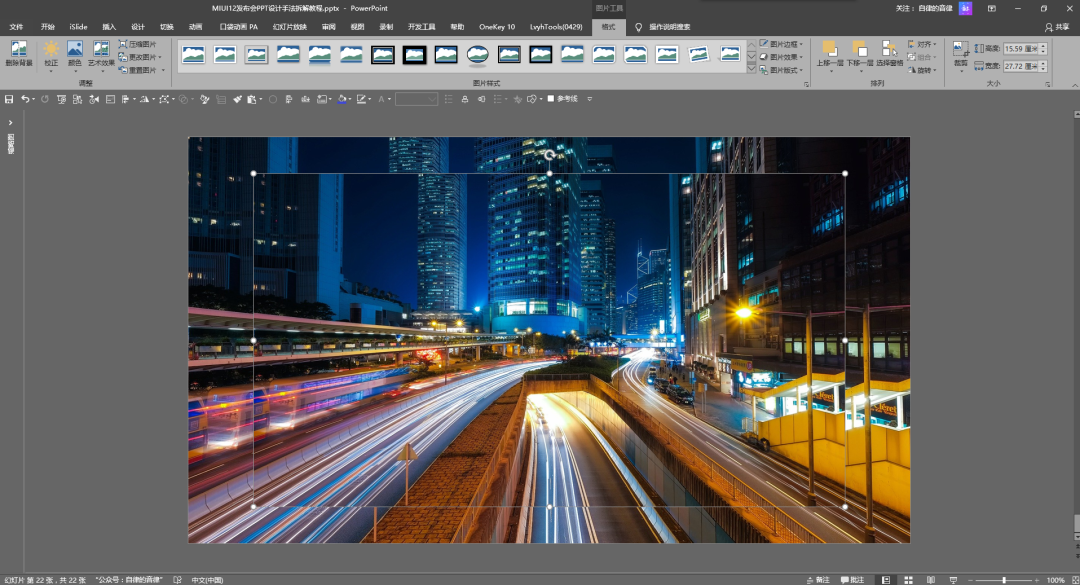Open the 对齐 align dropdown
Screen dimensions: 1080x585
click(925, 44)
